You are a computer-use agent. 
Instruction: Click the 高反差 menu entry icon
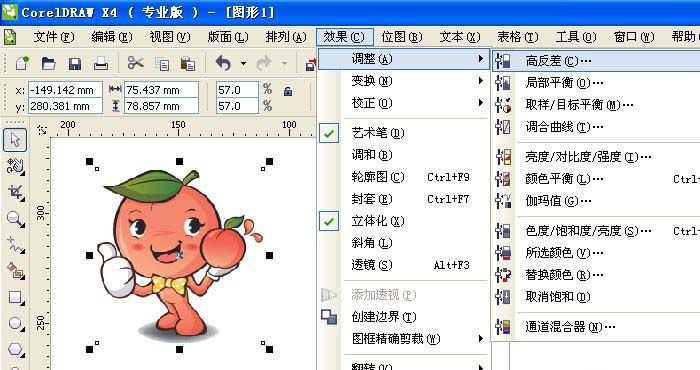(504, 61)
